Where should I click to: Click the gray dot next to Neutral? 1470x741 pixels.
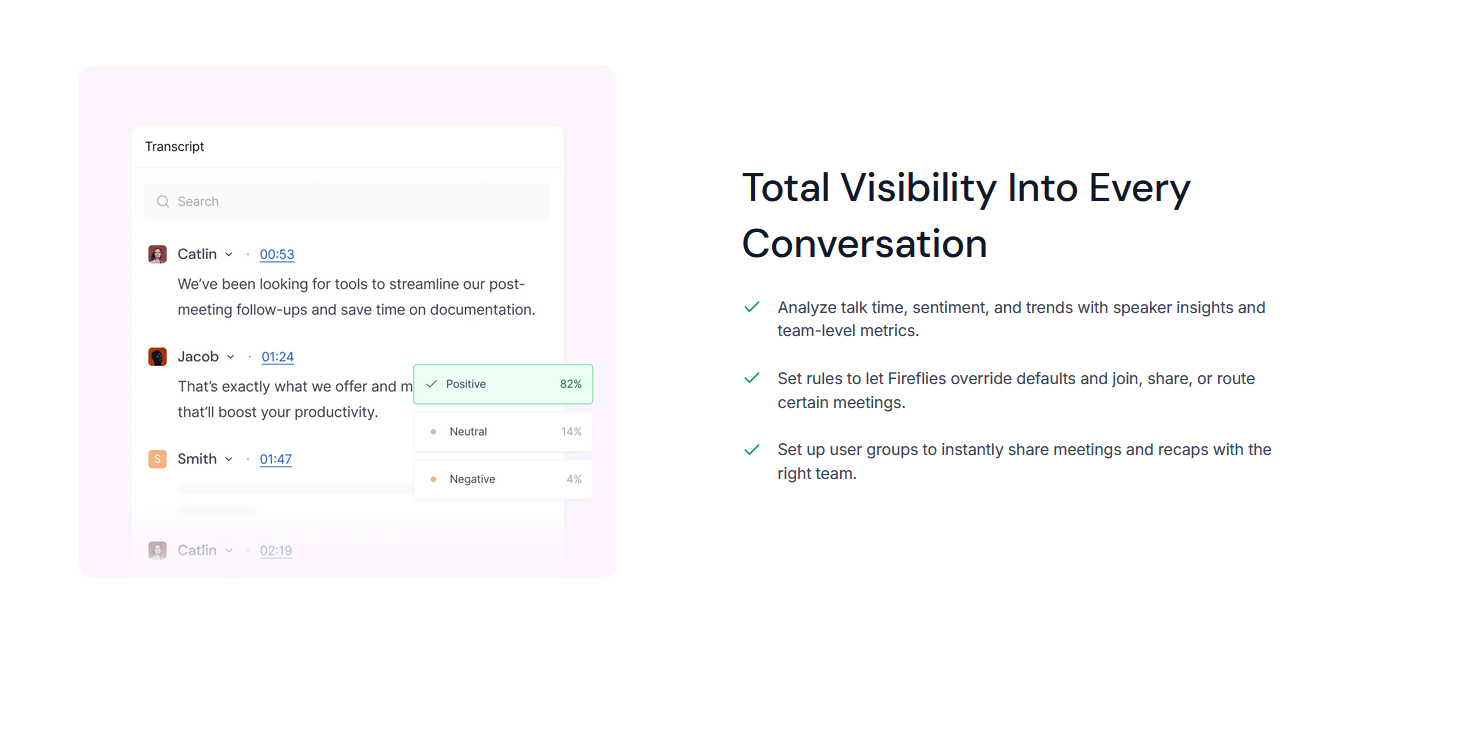tap(433, 432)
